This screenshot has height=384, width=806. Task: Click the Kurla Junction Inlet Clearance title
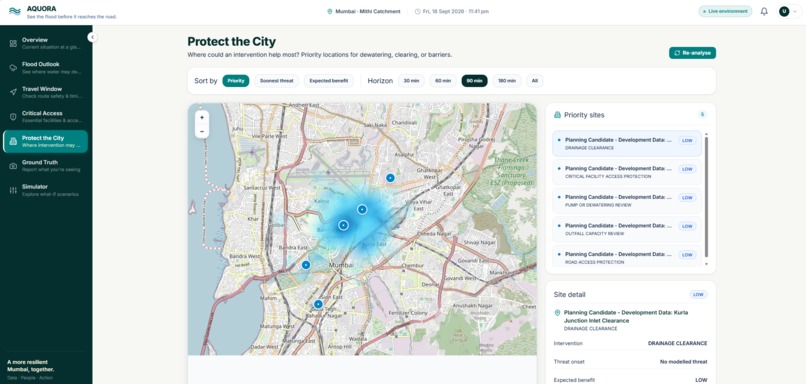point(626,317)
